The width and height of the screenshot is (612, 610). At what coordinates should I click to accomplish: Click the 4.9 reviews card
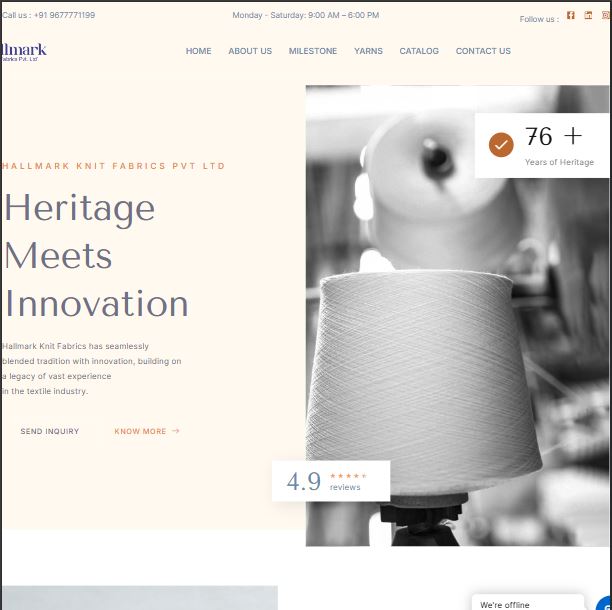click(331, 481)
